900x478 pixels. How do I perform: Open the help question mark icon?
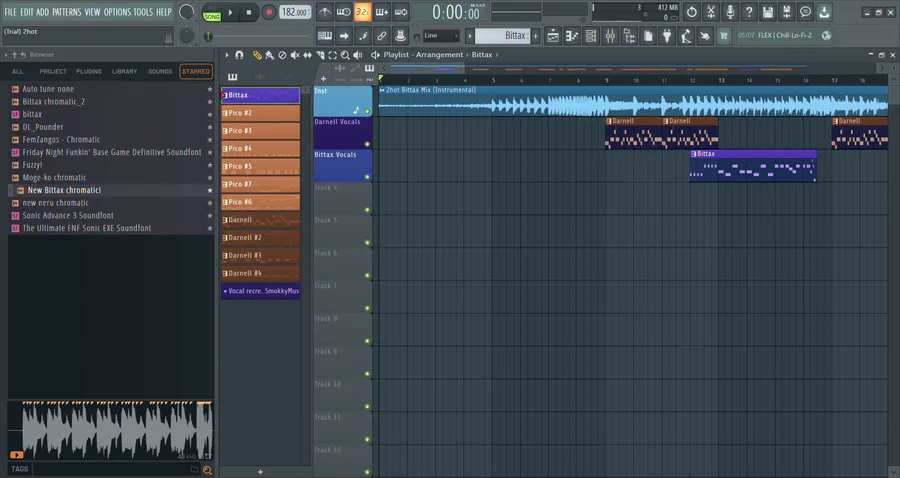point(748,11)
